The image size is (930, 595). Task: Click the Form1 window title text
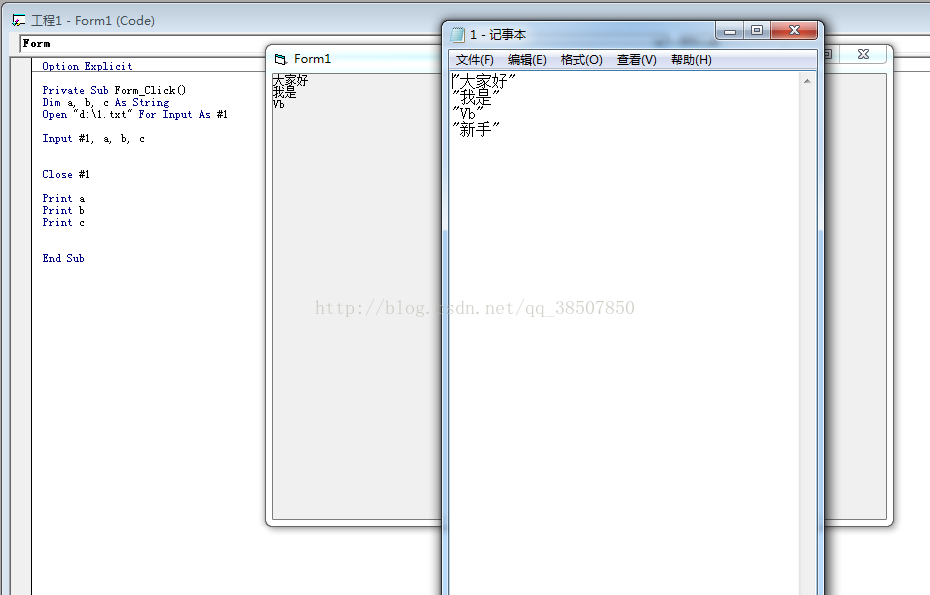[x=313, y=59]
